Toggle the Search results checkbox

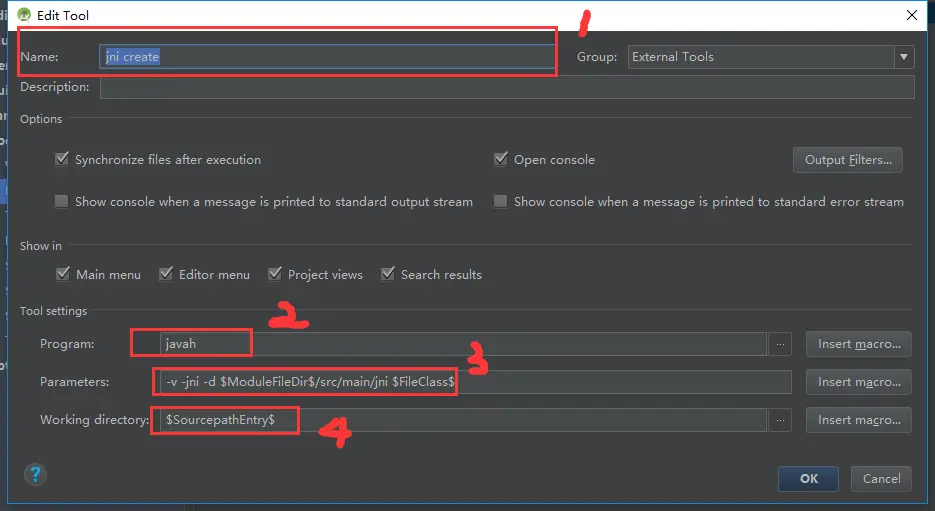(x=388, y=274)
